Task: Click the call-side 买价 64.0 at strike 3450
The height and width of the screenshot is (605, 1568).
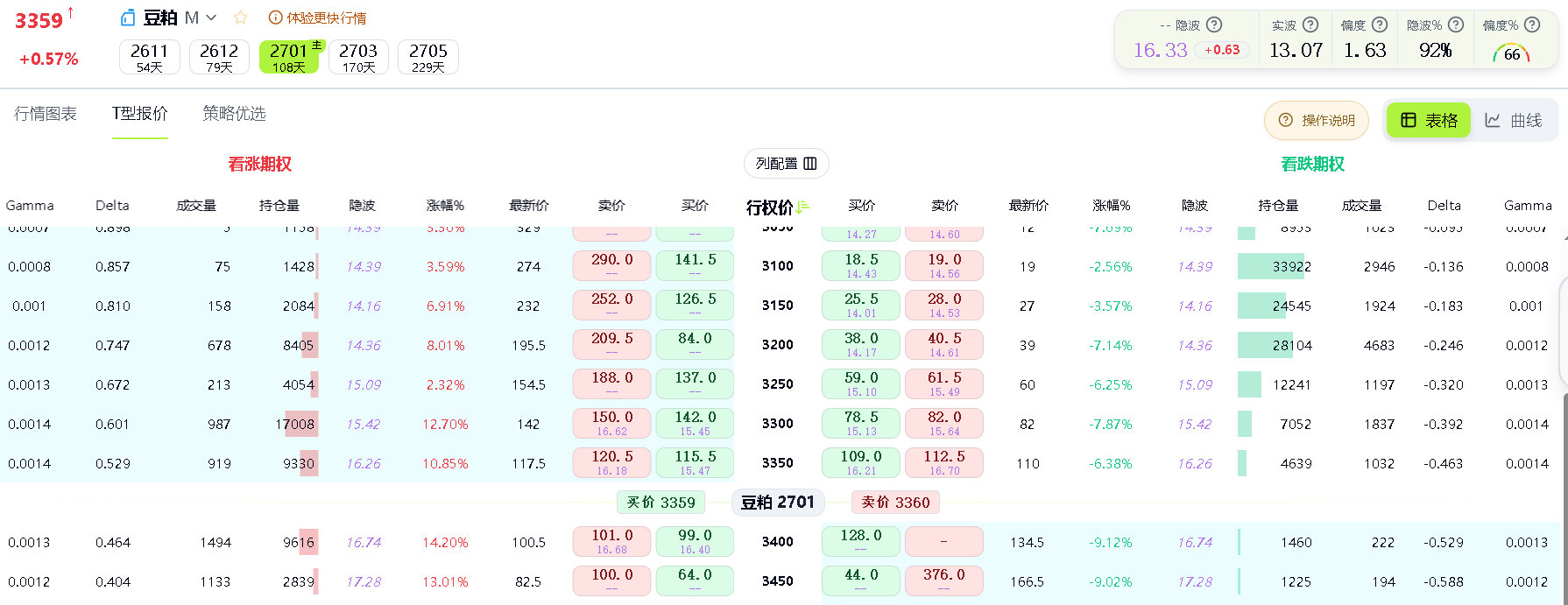Action: [695, 580]
